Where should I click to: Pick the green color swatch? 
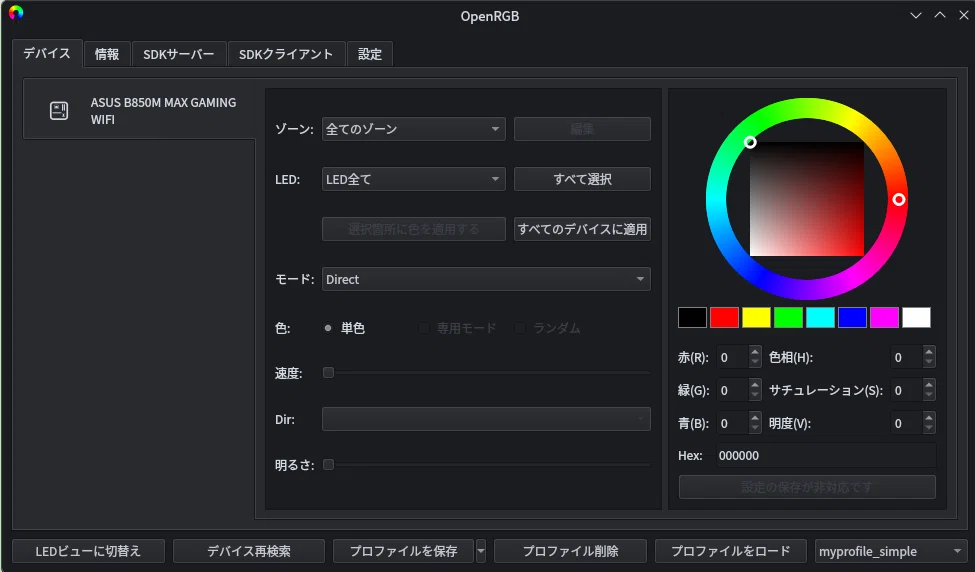(788, 318)
